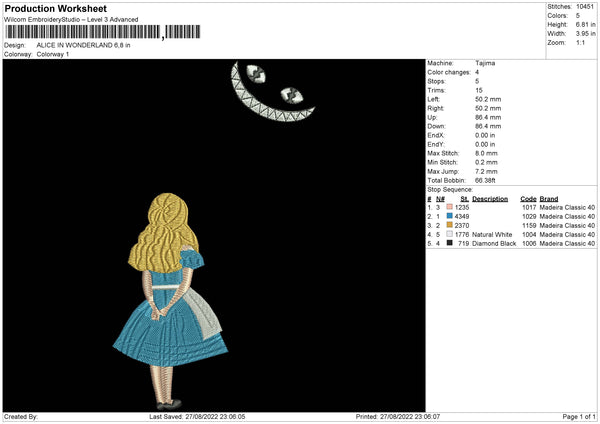The image size is (600, 424).
Task: Select the 'Natural White' description
Action: tap(492, 235)
